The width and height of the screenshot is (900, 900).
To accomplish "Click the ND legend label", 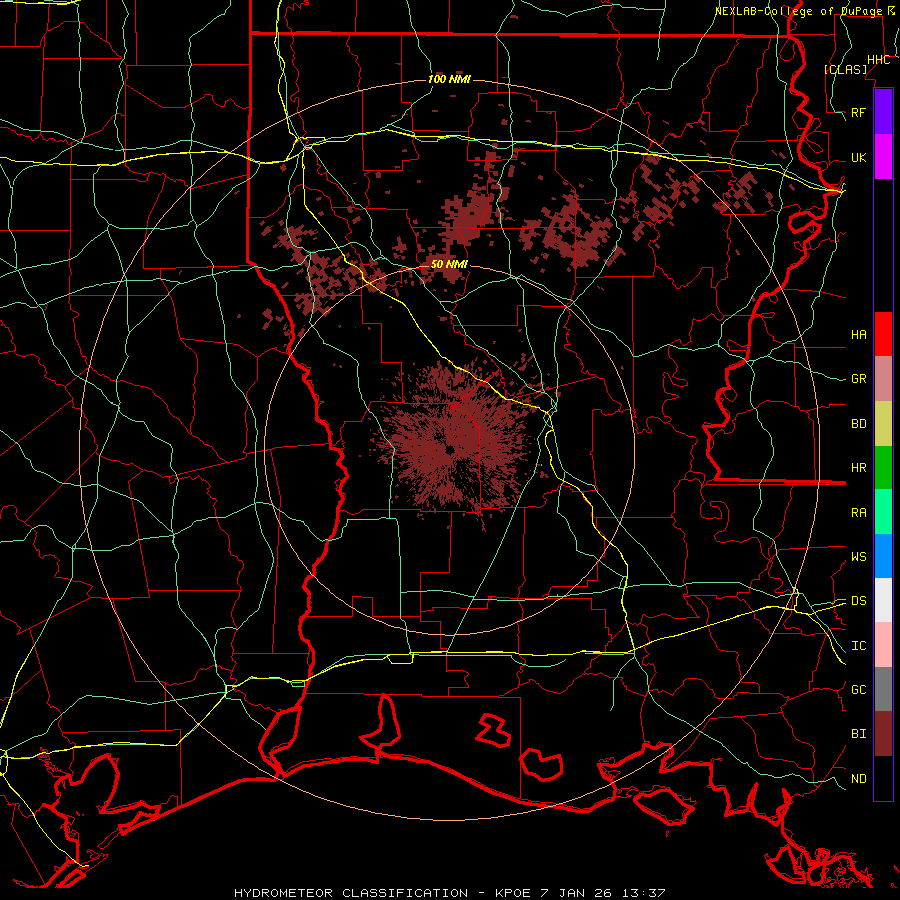I will 859,779.
